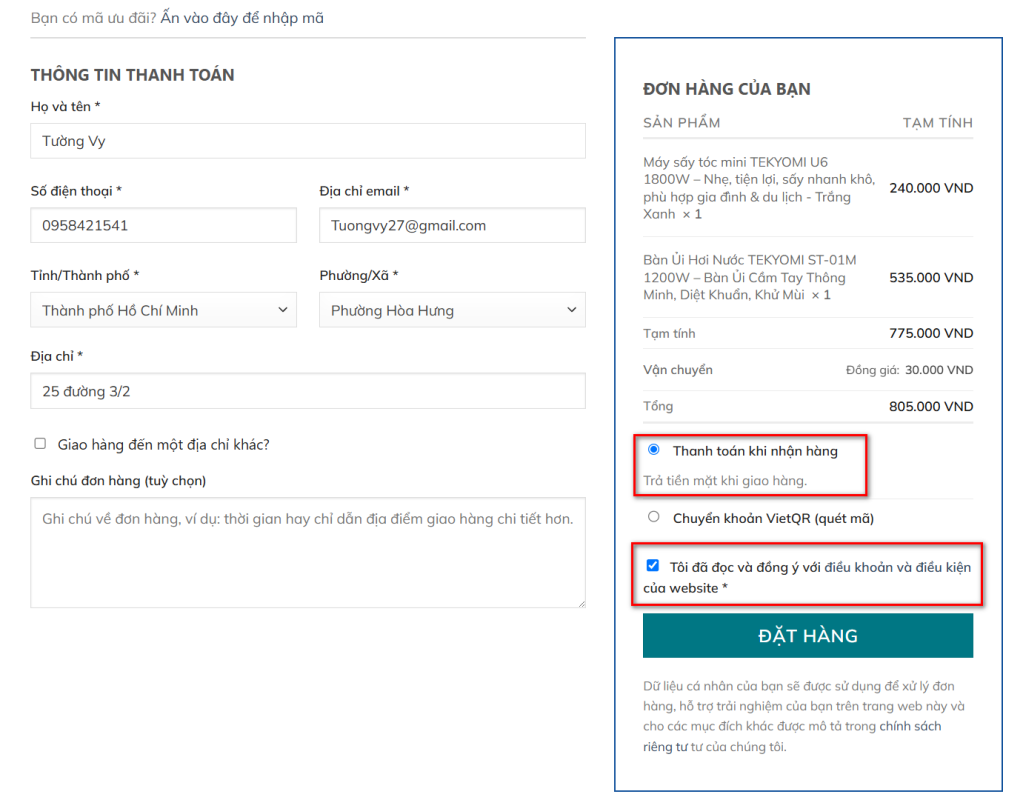
Task: Click the 30.000 VND shipping fee
Action: (938, 370)
